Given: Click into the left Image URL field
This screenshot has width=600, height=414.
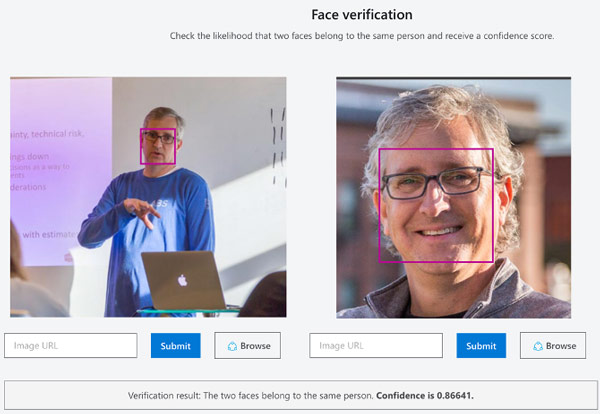Looking at the screenshot, I should (71, 346).
